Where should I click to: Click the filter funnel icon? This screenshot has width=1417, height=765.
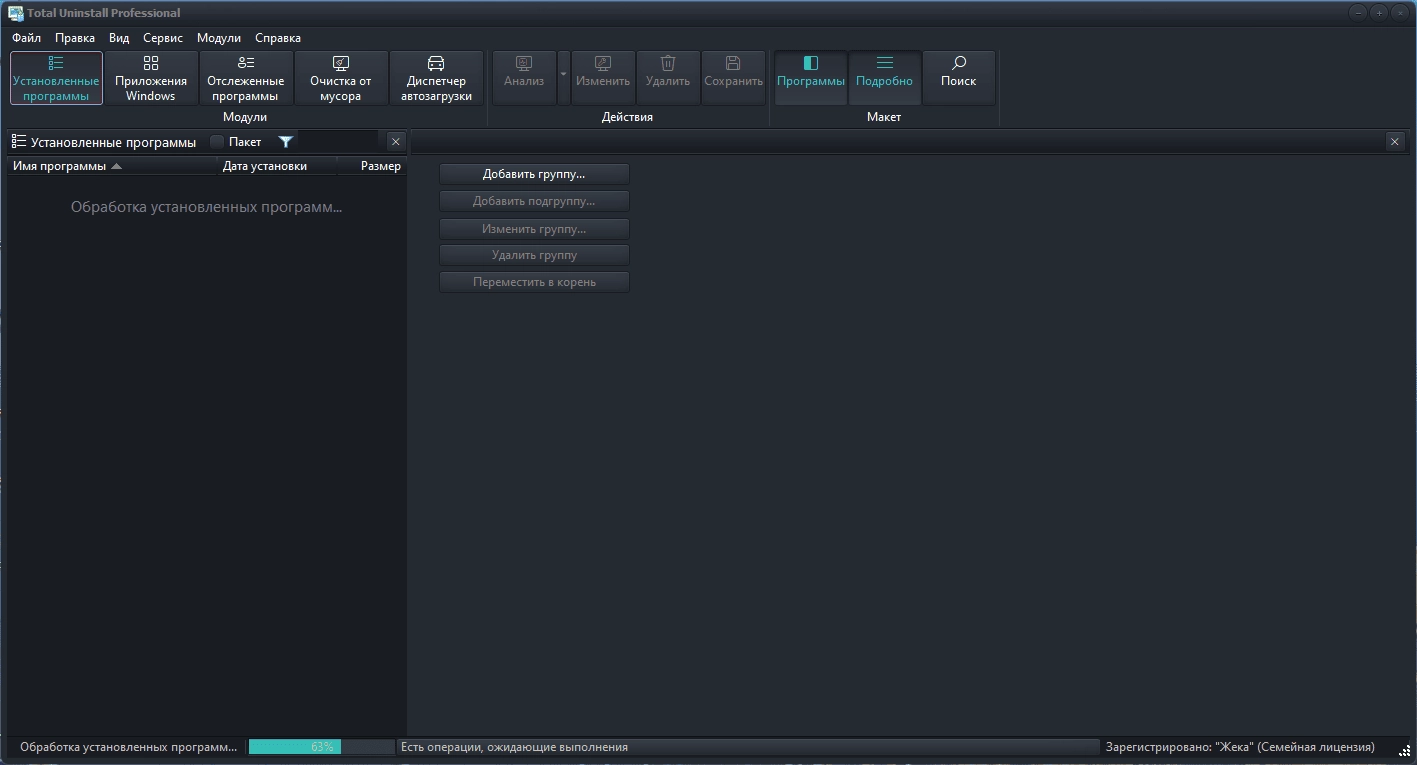286,142
